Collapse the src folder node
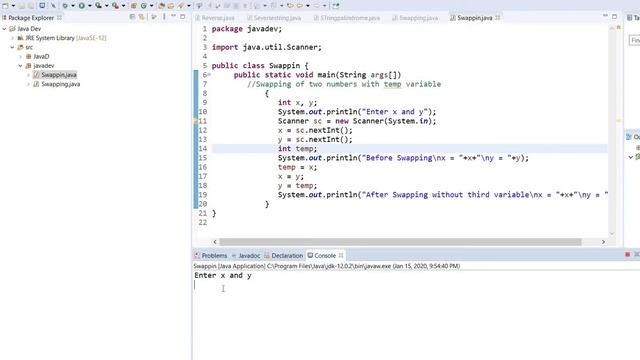 [12, 47]
